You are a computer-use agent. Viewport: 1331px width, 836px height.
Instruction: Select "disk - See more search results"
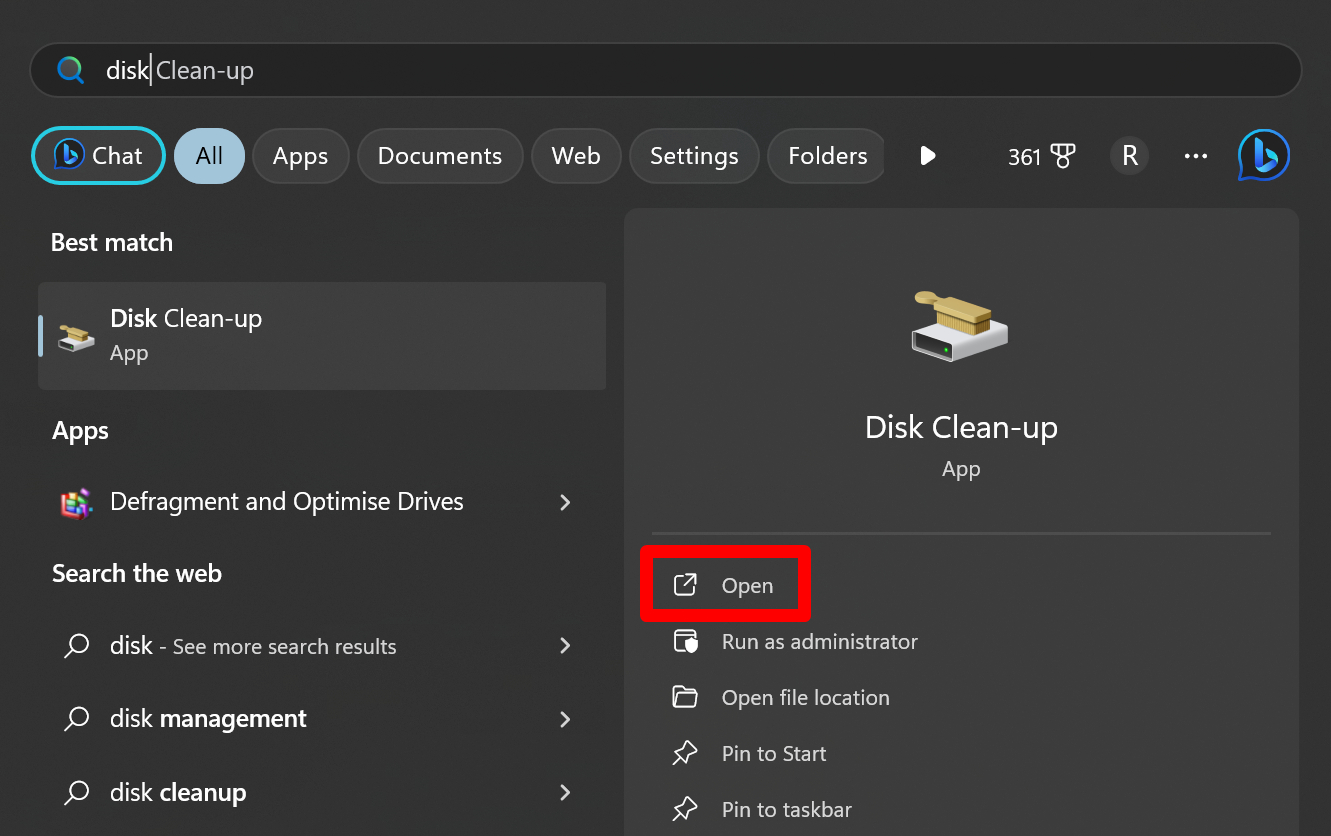pos(322,646)
